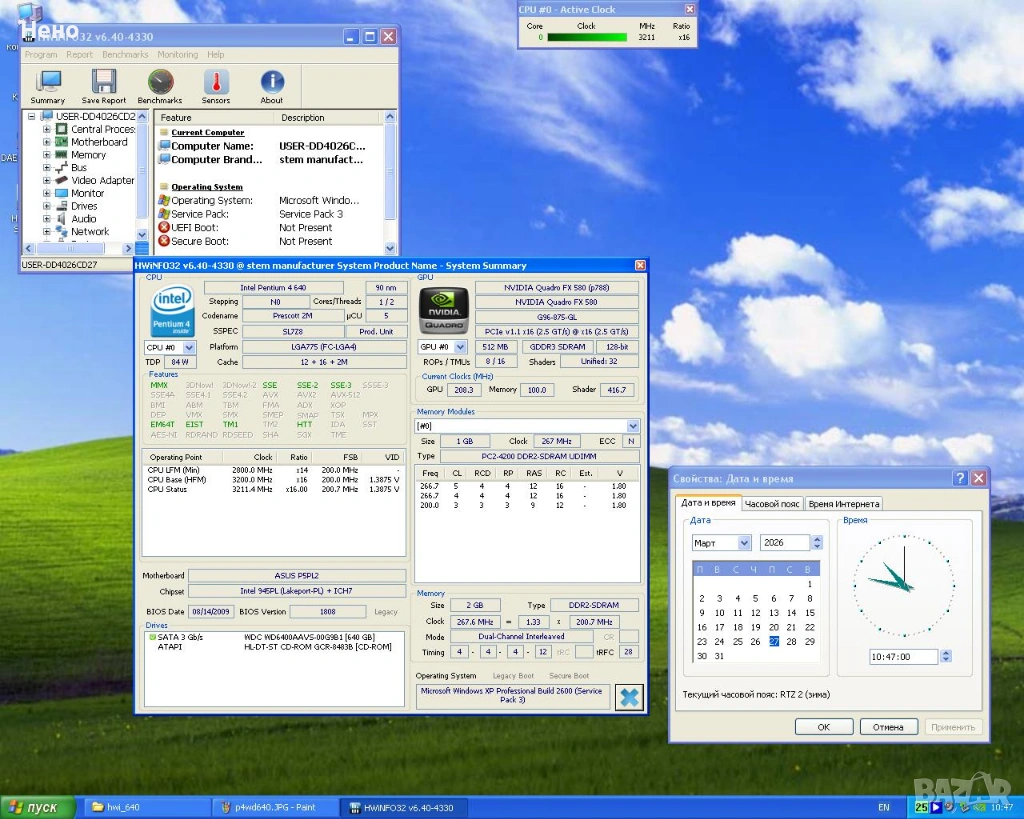Open the CPU #0 selector dropdown
The width and height of the screenshot is (1024, 819).
coord(189,347)
